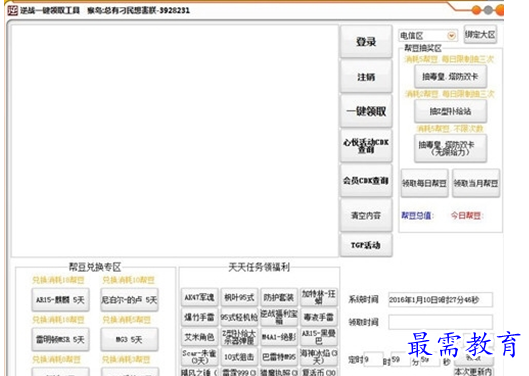Screen dimensions: 529x376
Task: Claim 枫叶95式 reward
Action: (x=239, y=297)
